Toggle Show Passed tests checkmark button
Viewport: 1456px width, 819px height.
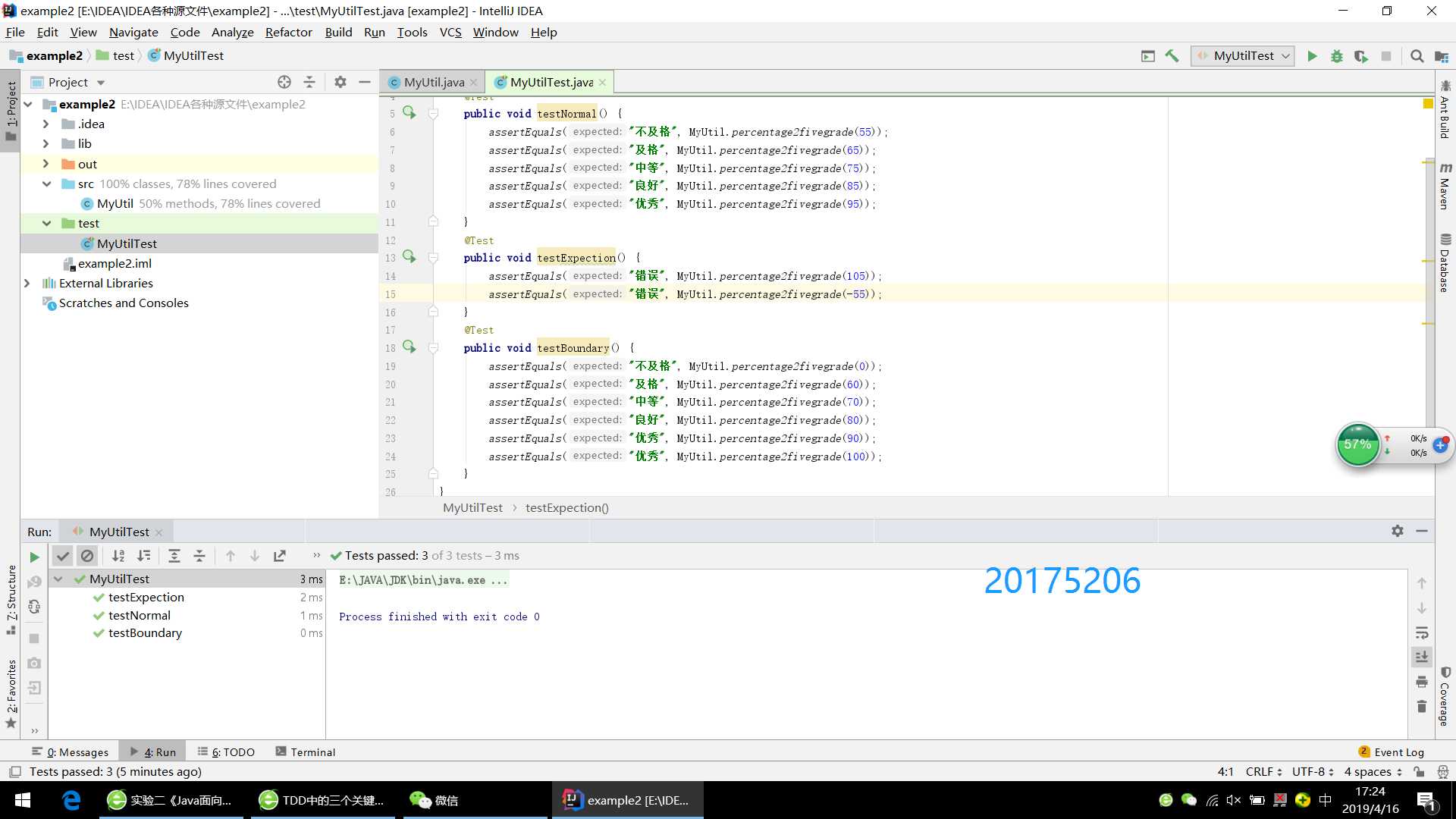[63, 556]
